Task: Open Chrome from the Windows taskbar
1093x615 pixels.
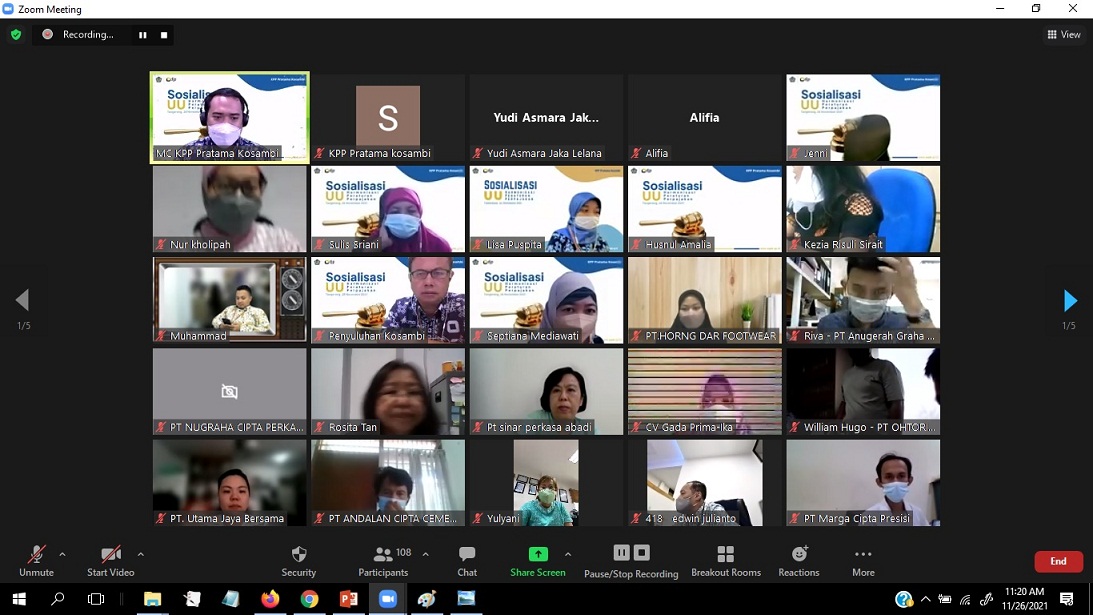Action: click(x=309, y=599)
